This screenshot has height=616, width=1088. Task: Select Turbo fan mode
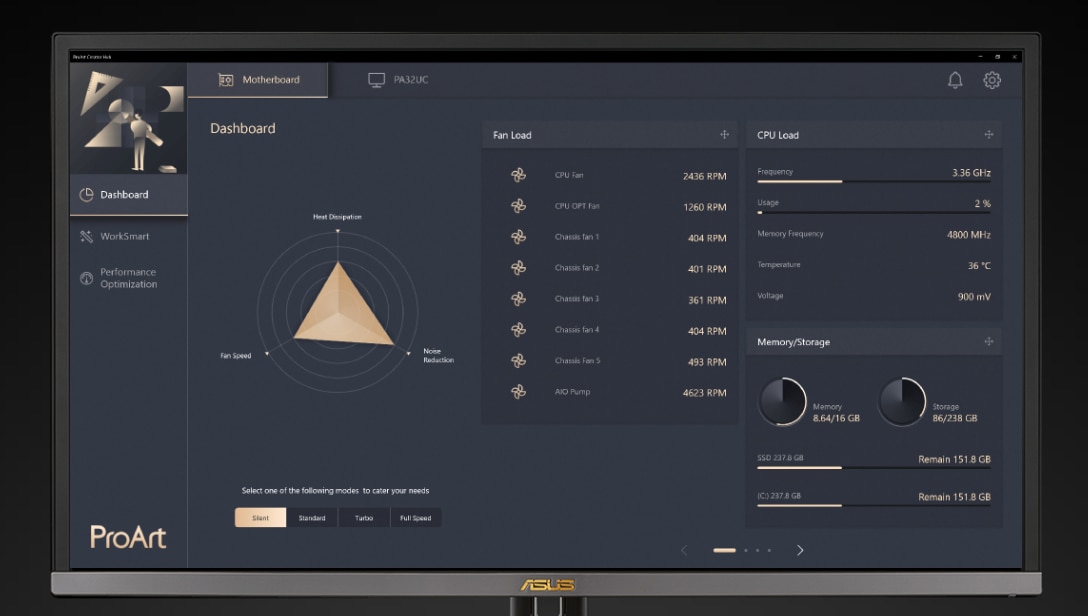point(364,518)
